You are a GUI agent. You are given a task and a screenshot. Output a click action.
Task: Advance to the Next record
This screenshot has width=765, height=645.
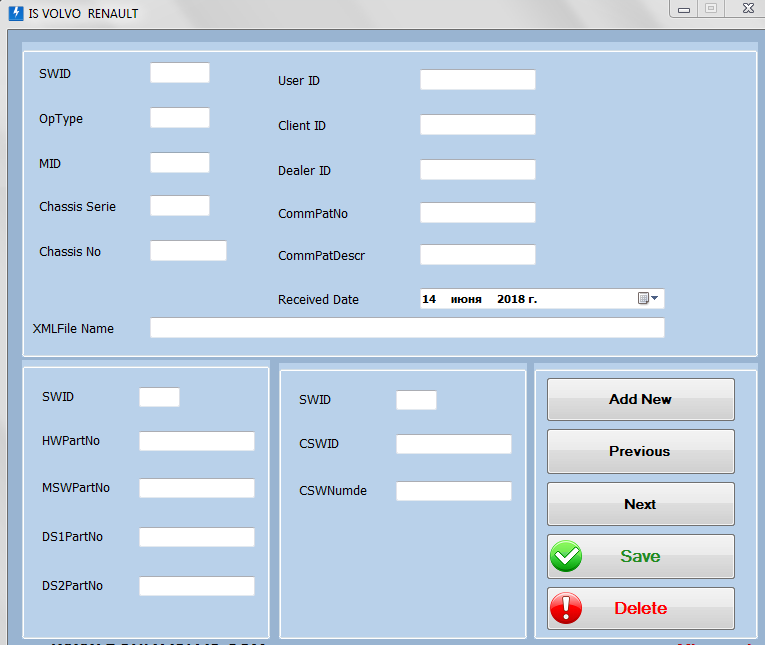tap(640, 504)
